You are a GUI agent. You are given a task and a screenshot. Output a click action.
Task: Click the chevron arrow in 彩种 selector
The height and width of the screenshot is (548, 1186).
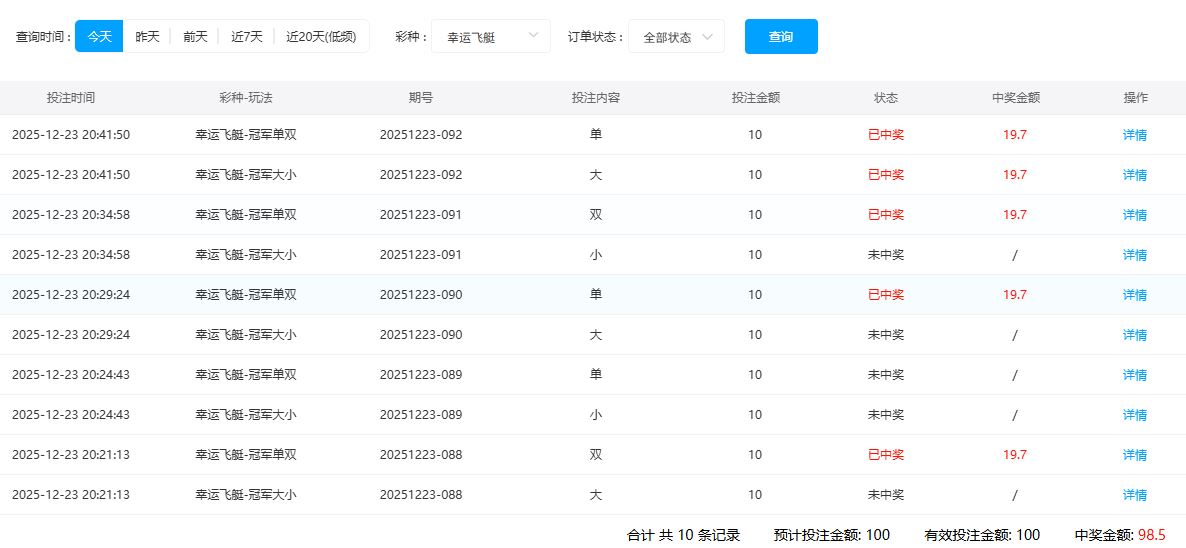(x=533, y=36)
